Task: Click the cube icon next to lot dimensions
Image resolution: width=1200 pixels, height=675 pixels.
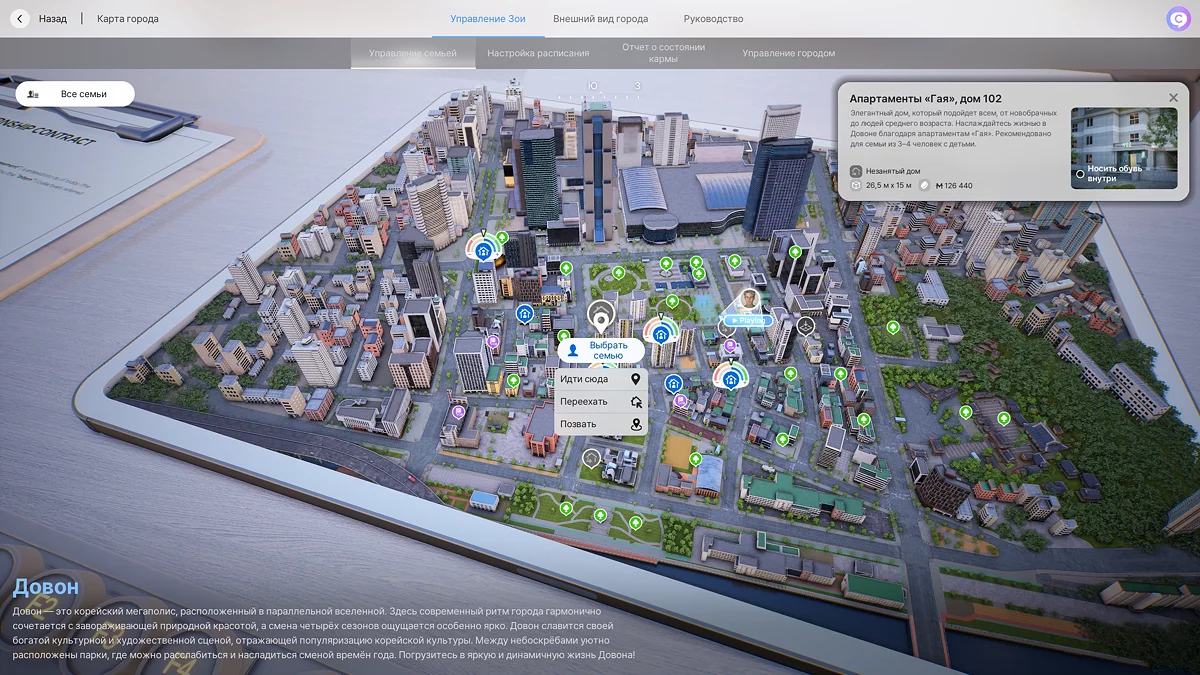Action: [x=856, y=185]
